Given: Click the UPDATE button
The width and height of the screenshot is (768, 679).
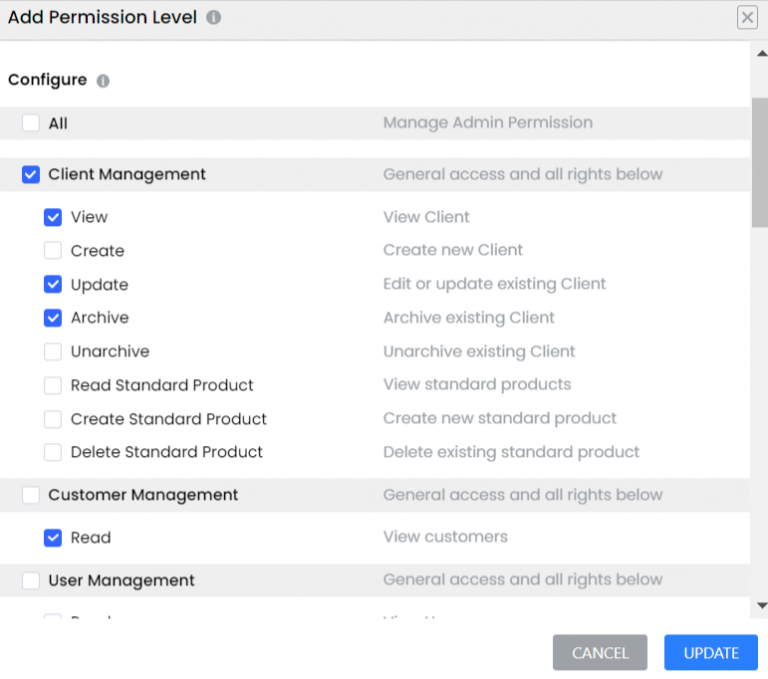Looking at the screenshot, I should [x=711, y=653].
